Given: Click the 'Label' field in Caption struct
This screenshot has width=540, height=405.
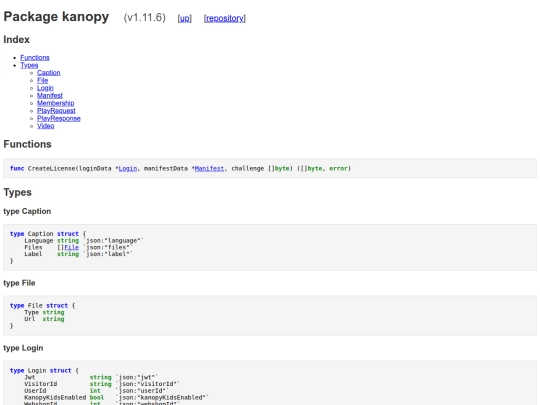Looking at the screenshot, I should click(33, 254).
